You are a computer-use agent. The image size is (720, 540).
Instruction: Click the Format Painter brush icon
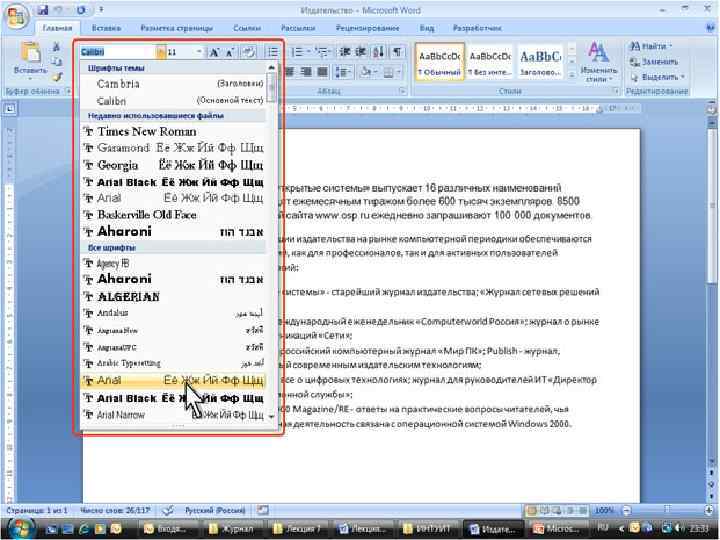(56, 77)
